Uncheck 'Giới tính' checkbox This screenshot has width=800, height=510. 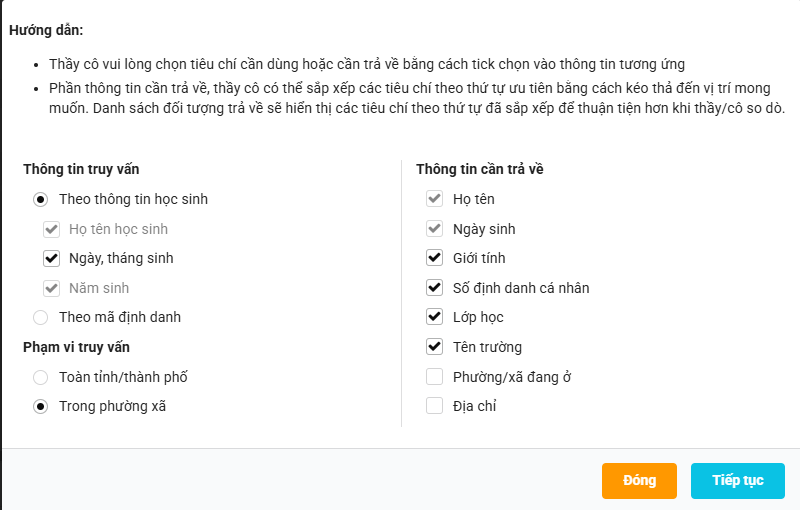pyautogui.click(x=434, y=258)
